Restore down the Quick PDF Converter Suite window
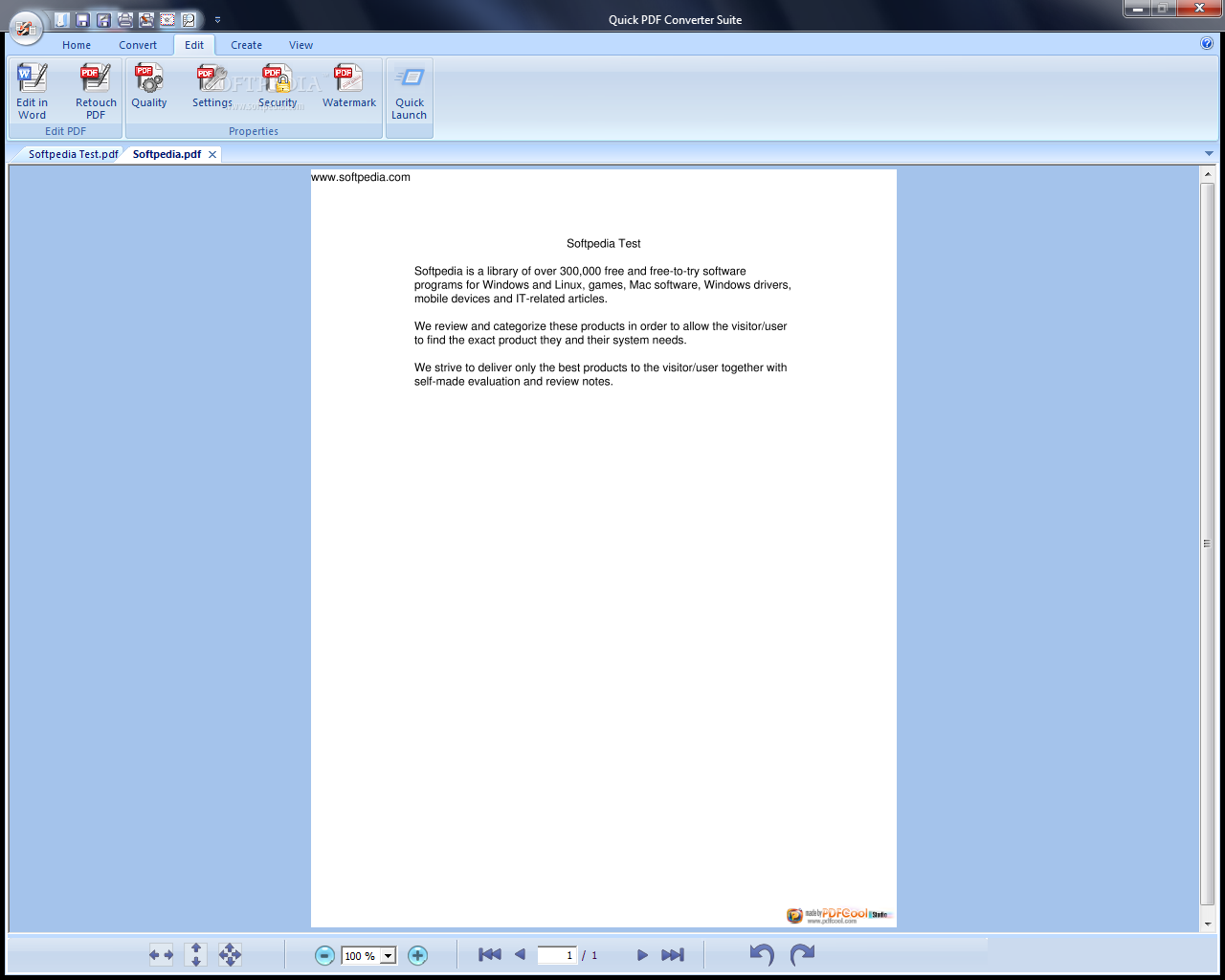Viewport: 1225px width, 980px height. 1163,9
